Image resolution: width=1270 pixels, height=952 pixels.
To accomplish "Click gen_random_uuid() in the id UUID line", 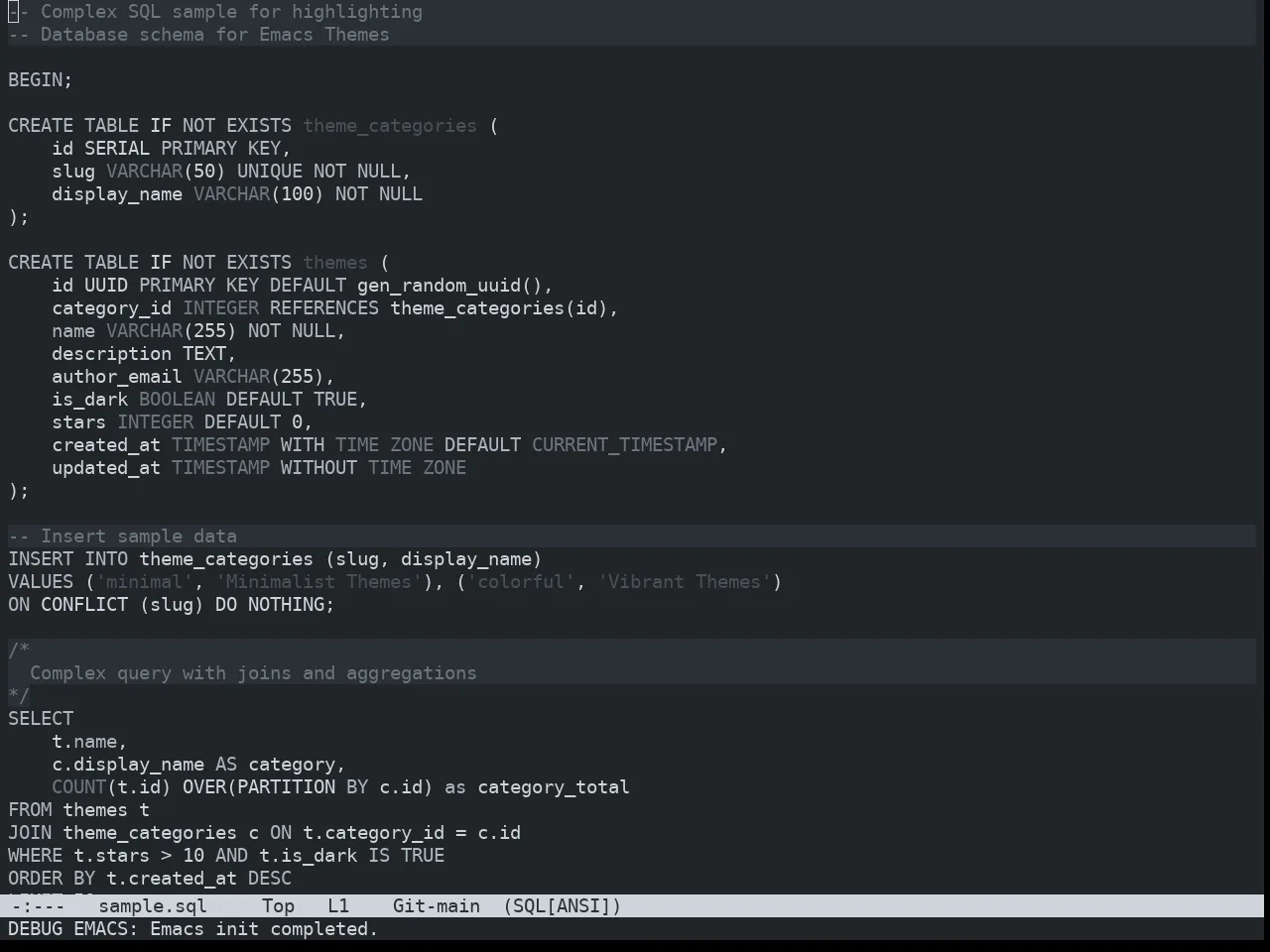I will tap(449, 285).
